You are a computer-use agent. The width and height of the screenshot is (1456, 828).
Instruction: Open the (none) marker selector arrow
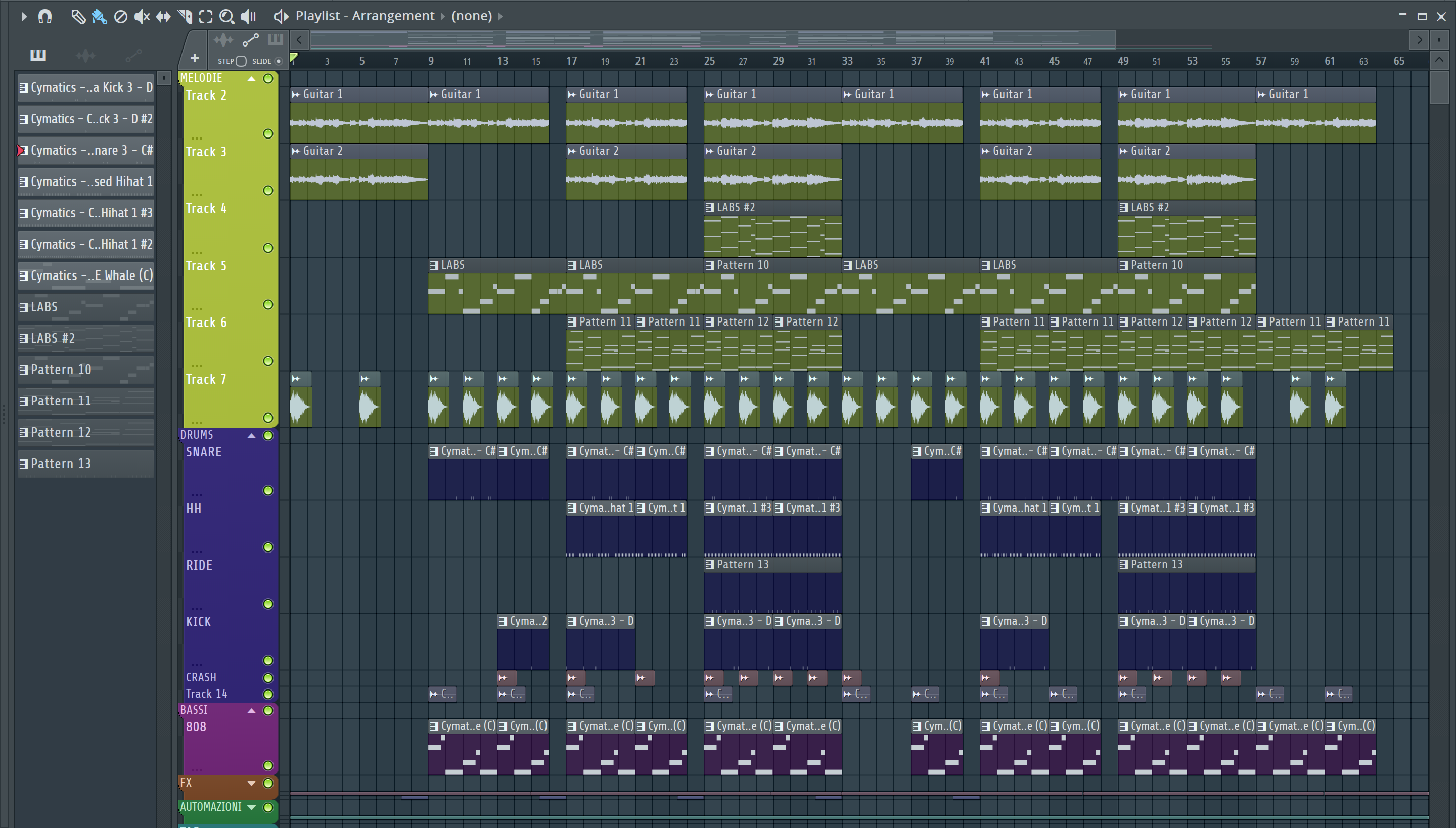[500, 17]
